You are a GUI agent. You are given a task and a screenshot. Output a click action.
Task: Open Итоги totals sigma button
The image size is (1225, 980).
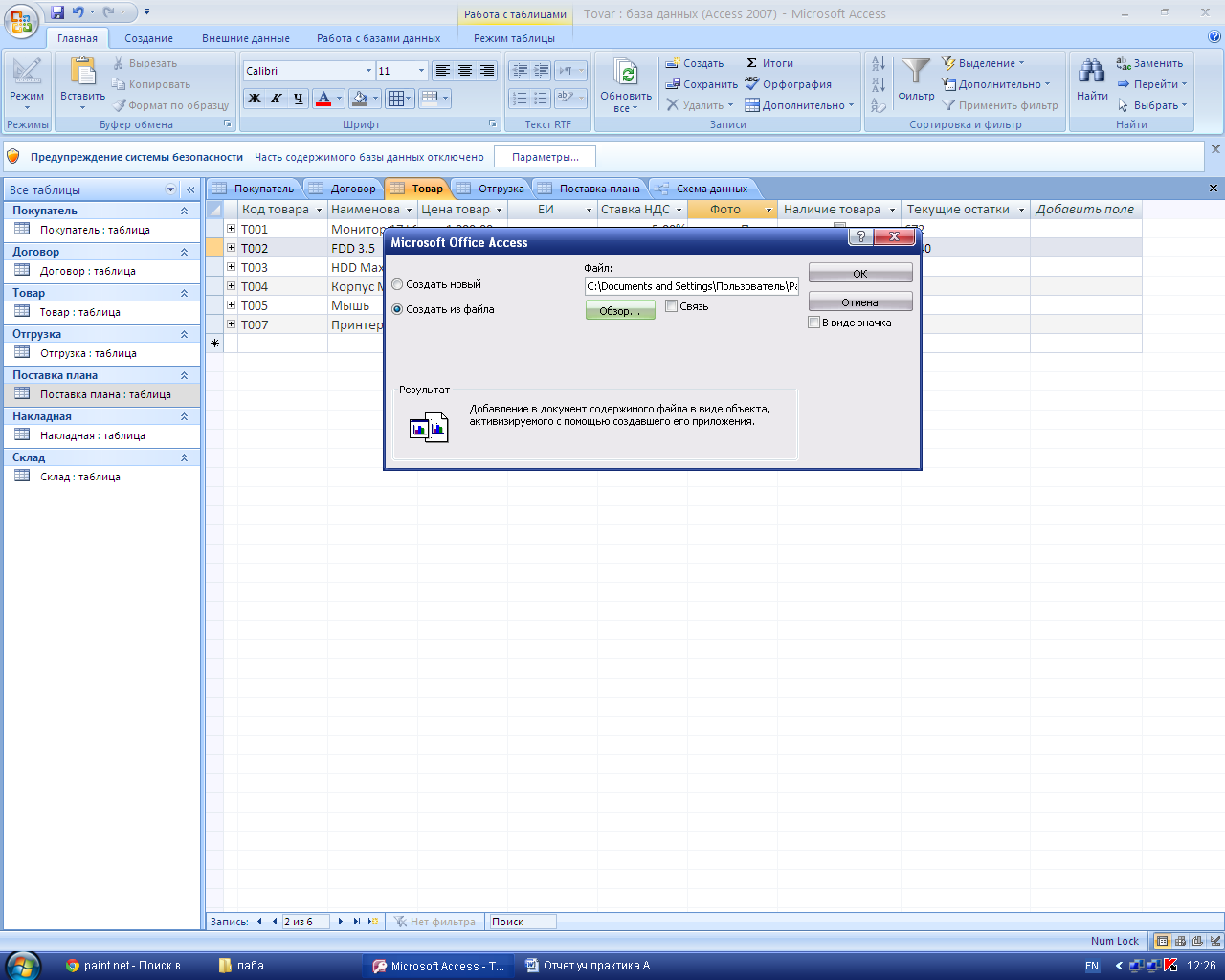tap(769, 63)
